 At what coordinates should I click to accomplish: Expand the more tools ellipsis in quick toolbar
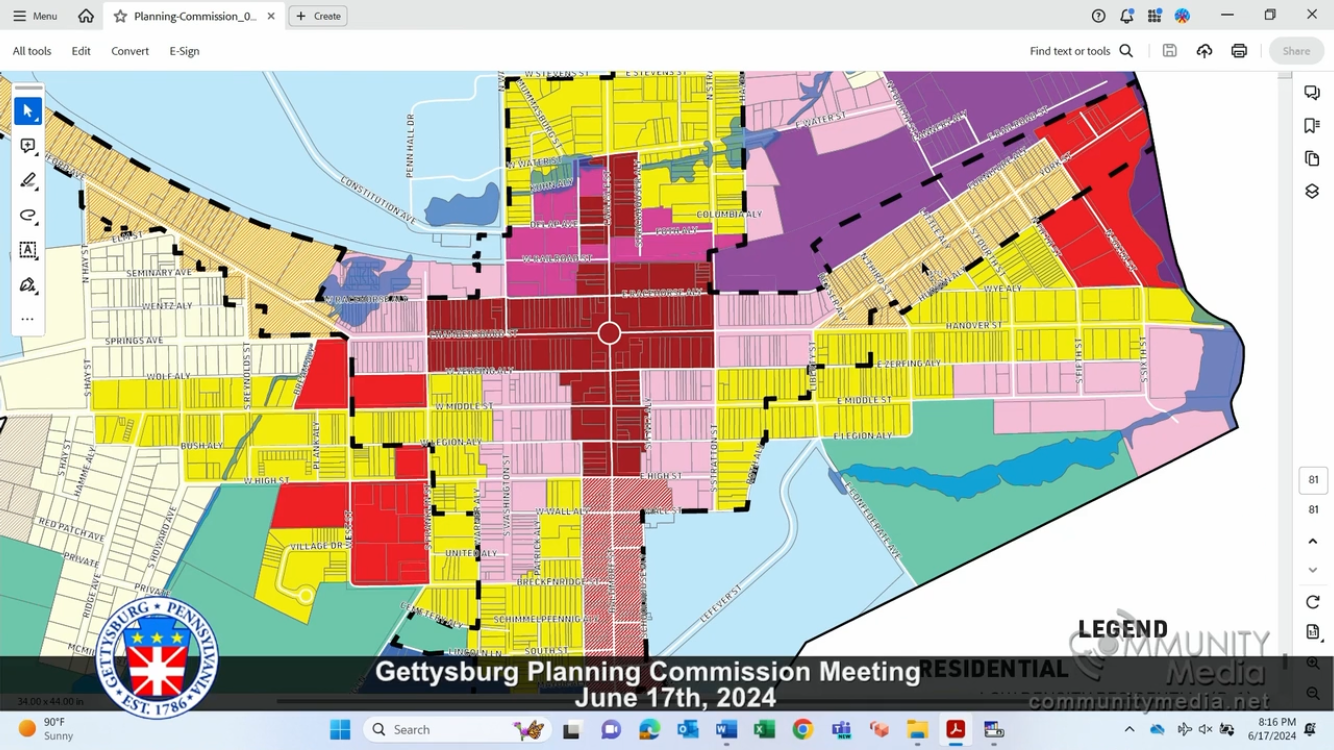[28, 320]
